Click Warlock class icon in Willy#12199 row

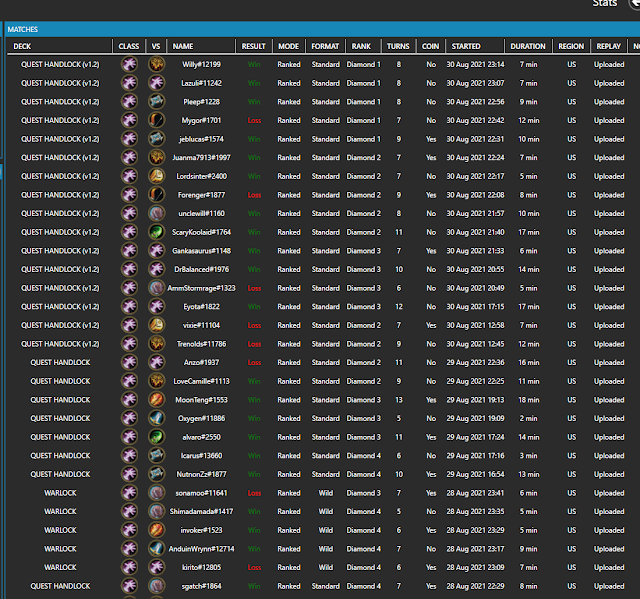[129, 64]
